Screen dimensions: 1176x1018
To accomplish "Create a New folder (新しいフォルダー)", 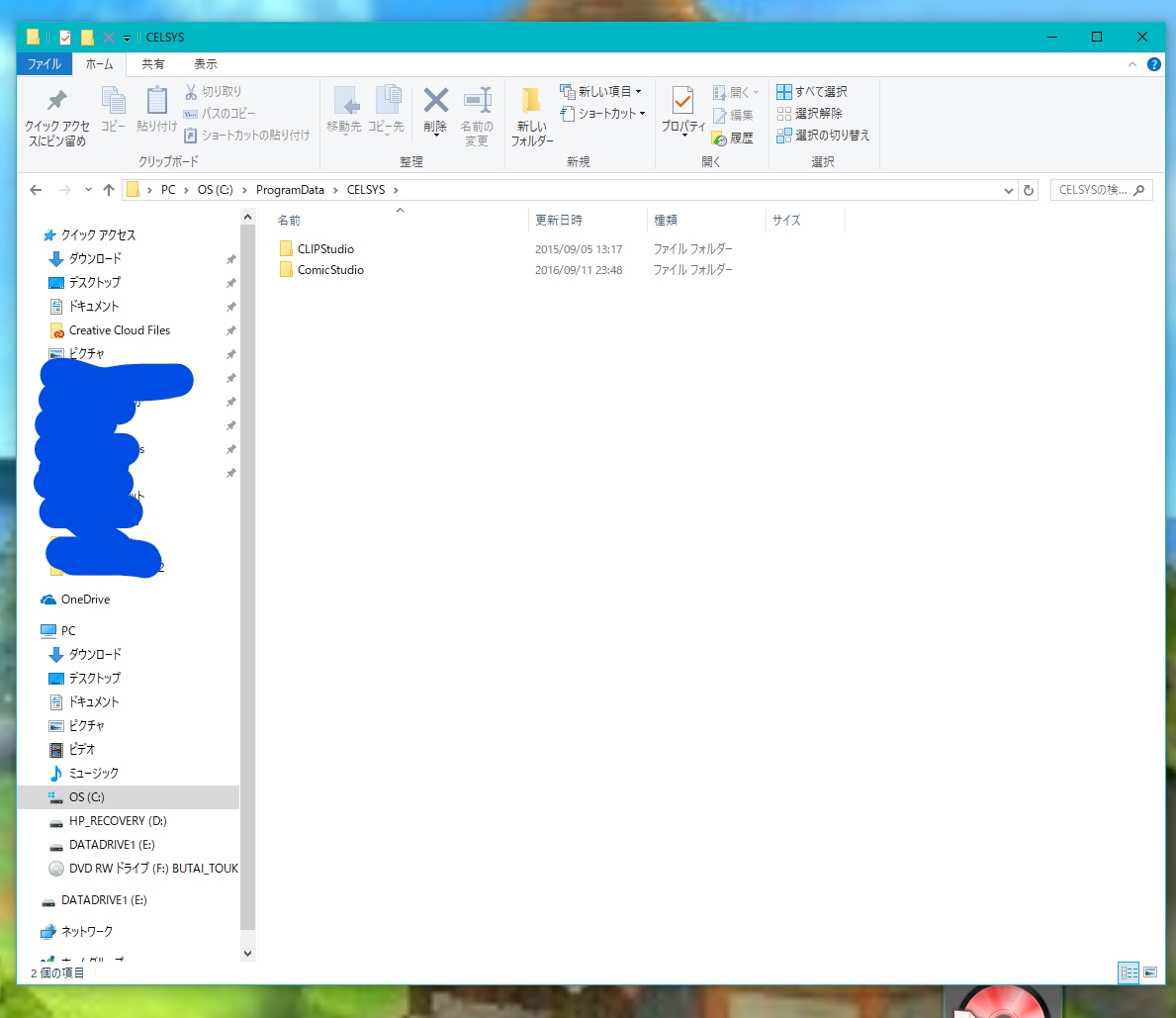I will [532, 117].
